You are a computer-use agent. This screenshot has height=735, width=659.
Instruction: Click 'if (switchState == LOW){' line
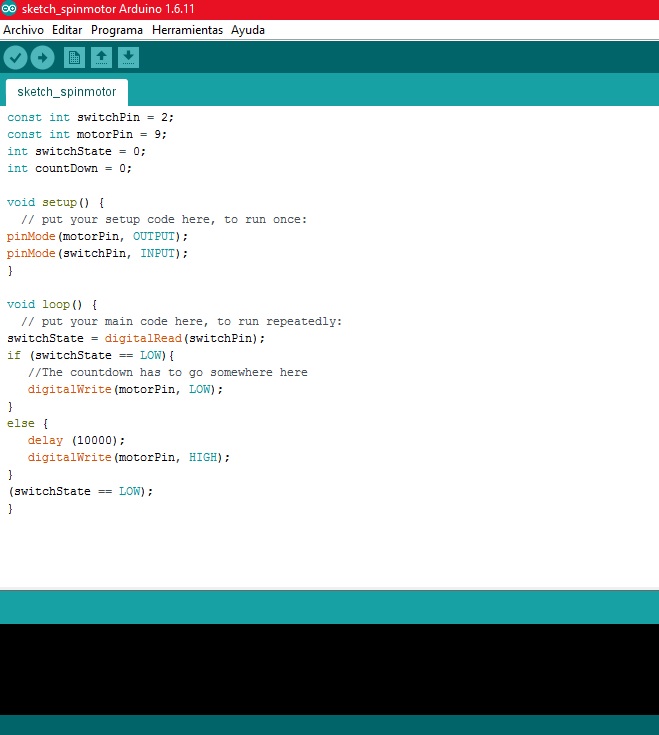pos(90,355)
